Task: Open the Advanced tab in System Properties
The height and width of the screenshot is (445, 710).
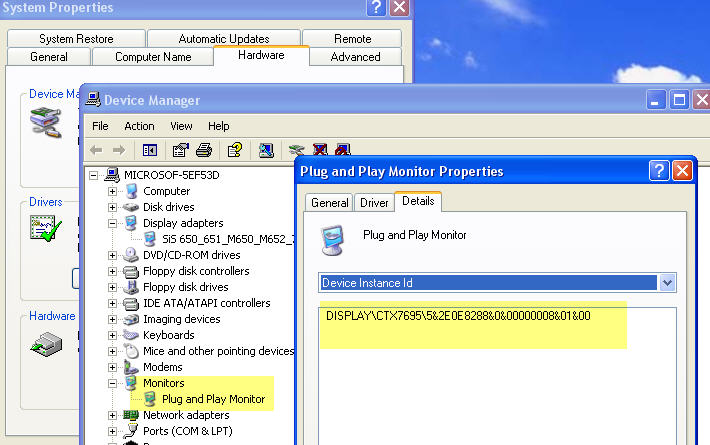Action: [x=355, y=57]
